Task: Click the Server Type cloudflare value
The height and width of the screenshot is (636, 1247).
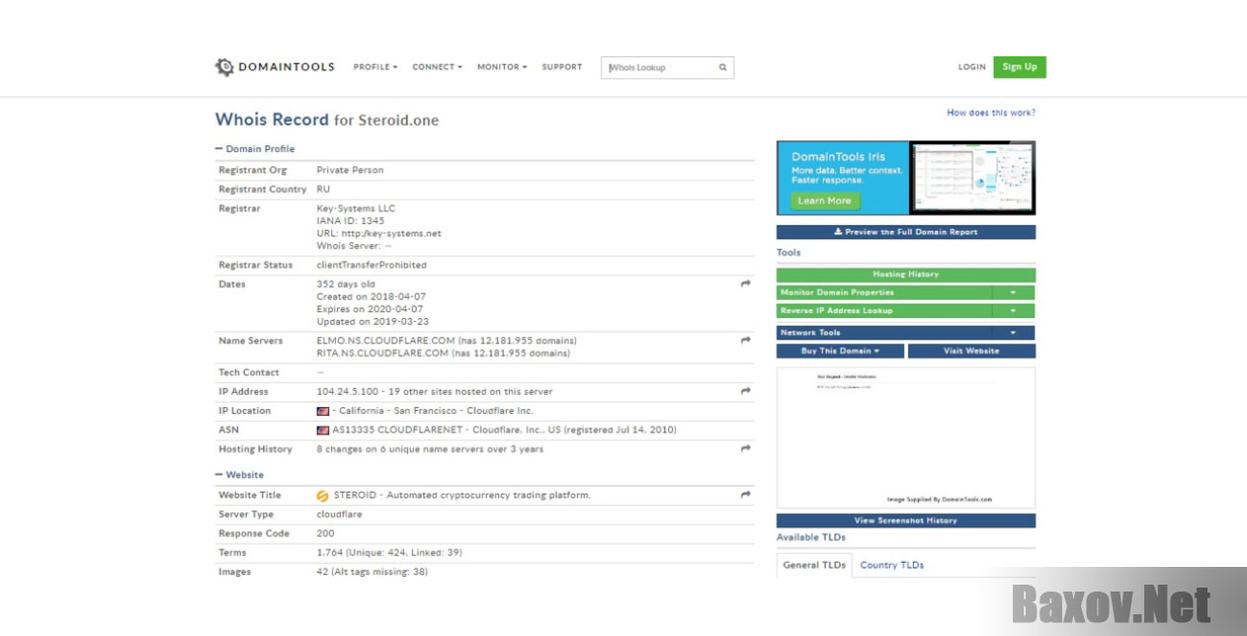Action: point(340,514)
